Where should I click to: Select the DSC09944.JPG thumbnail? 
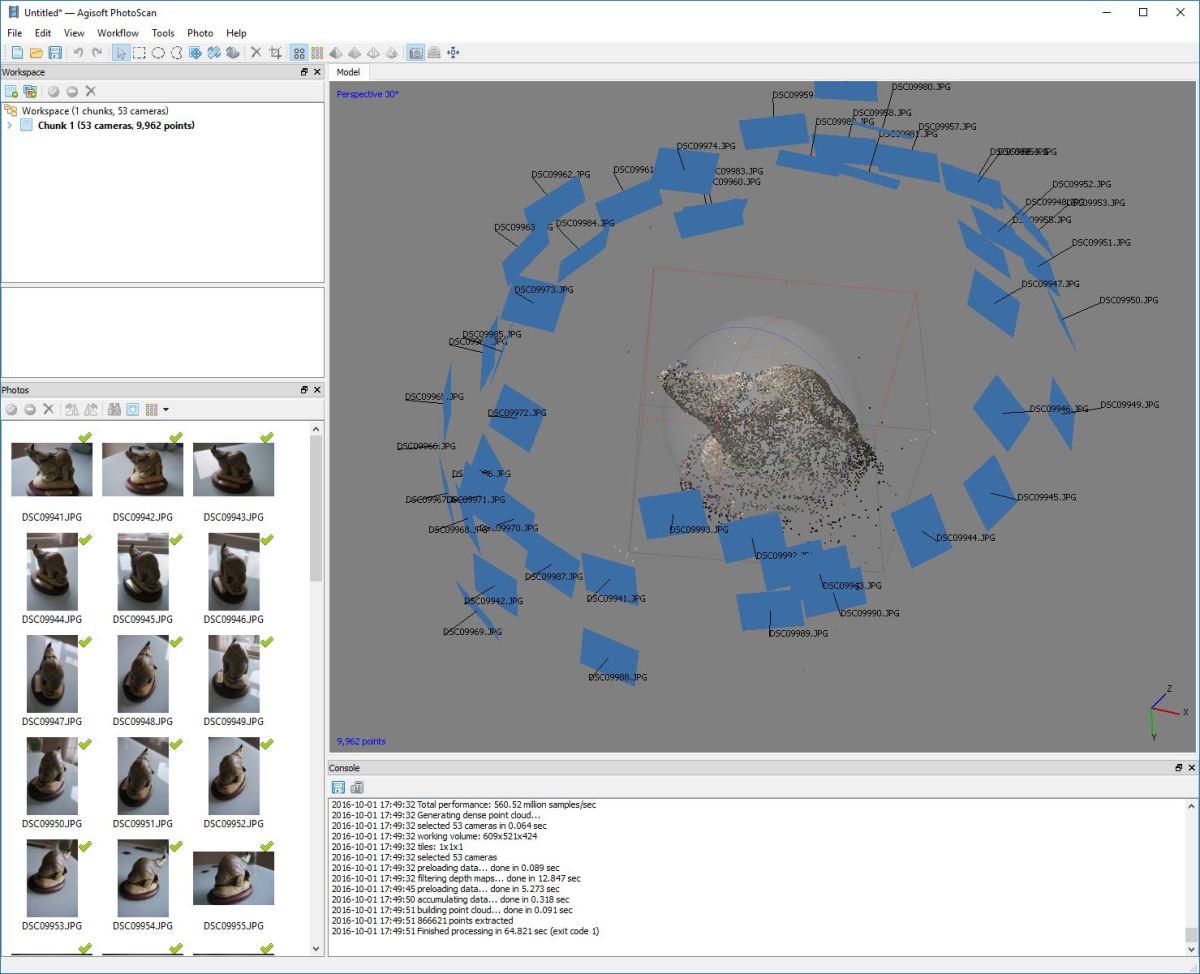51,570
